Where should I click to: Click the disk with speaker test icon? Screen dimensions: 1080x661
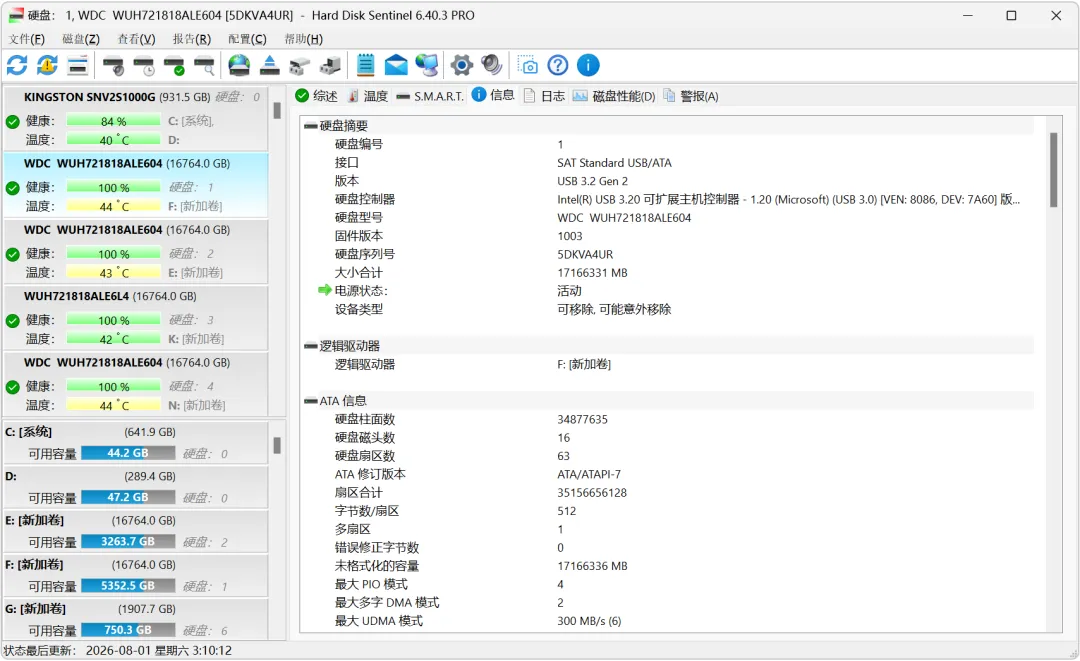pyautogui.click(x=113, y=66)
